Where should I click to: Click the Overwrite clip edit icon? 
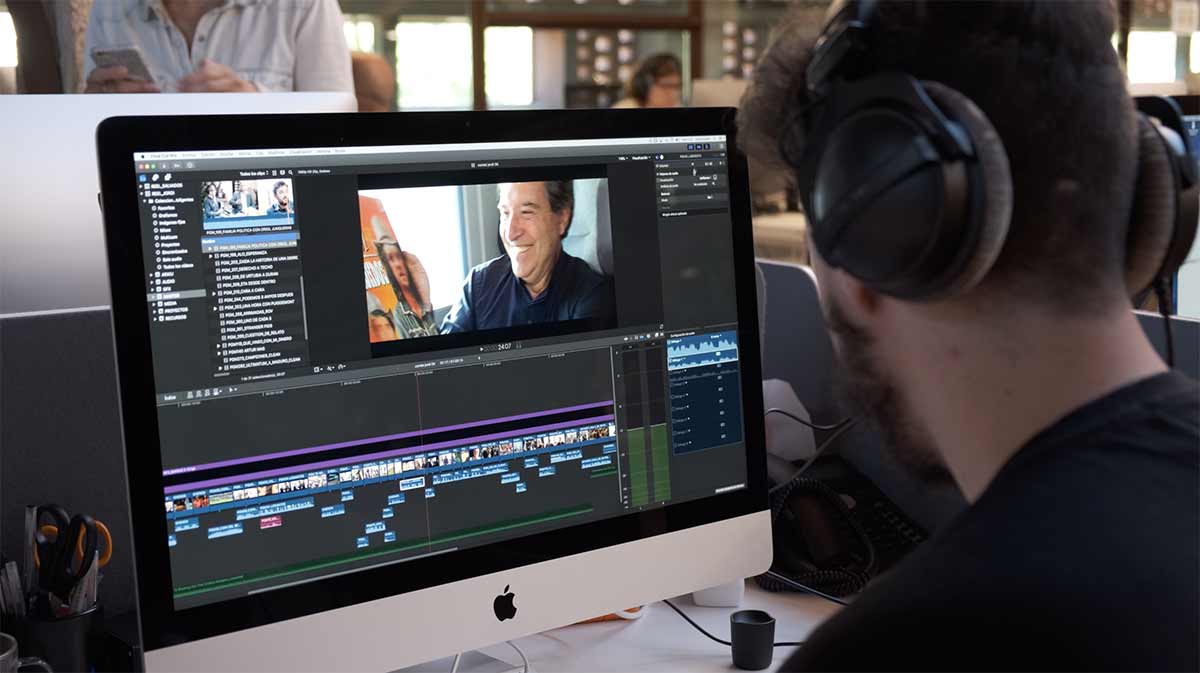pos(215,392)
